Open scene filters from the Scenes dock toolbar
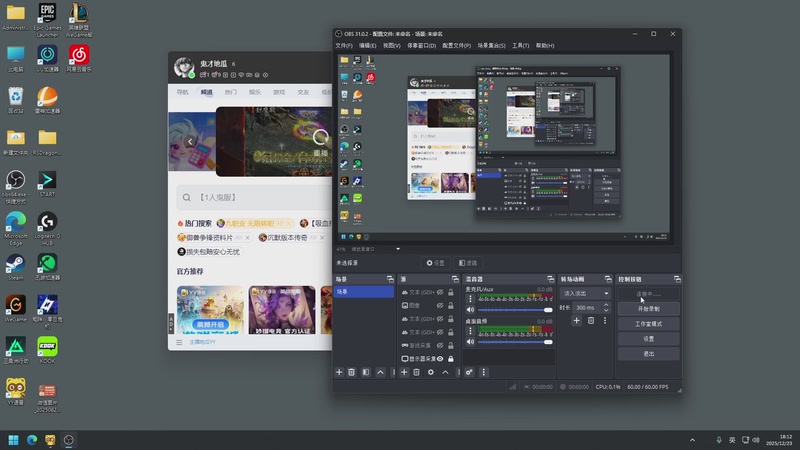The width and height of the screenshot is (800, 450). [x=366, y=372]
